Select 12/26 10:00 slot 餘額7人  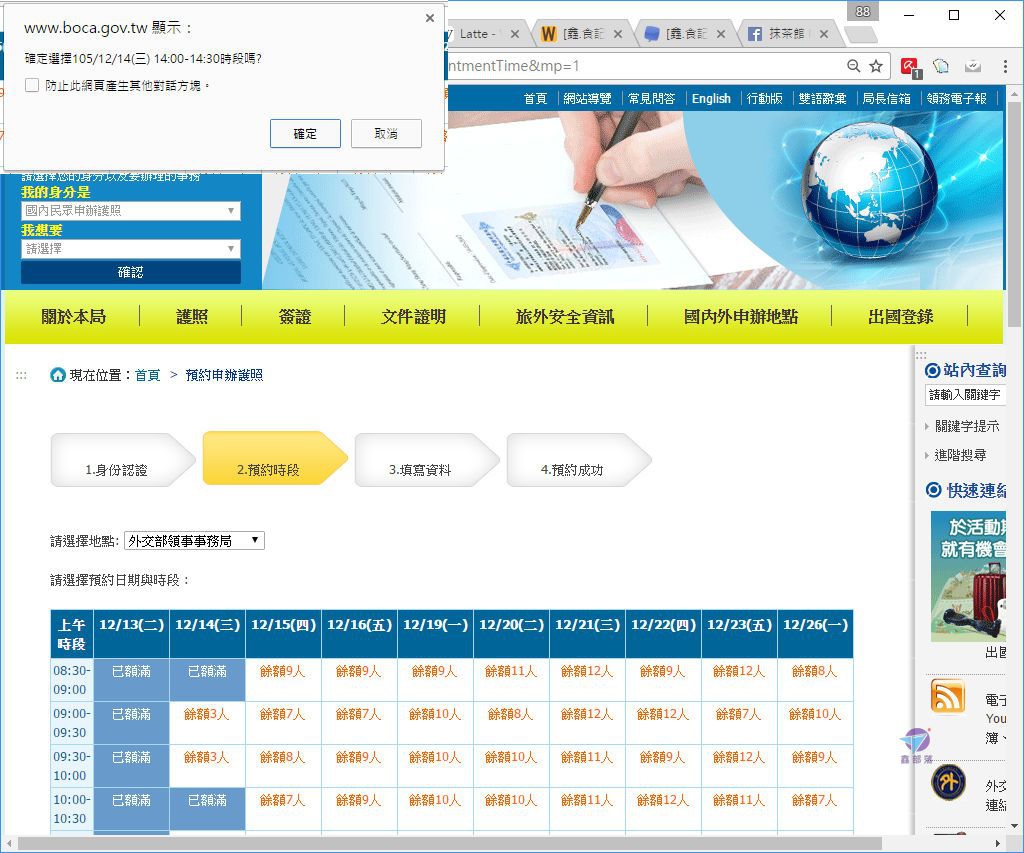coord(814,801)
